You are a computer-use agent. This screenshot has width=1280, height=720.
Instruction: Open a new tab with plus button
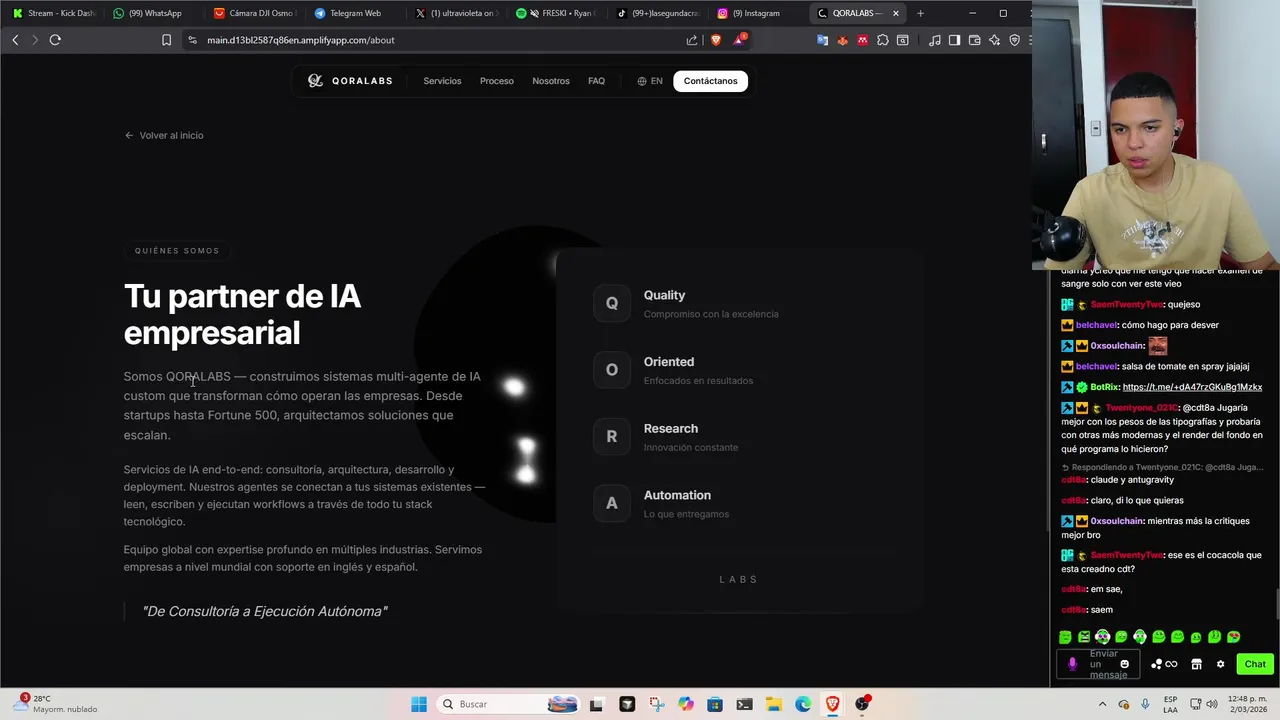click(920, 13)
